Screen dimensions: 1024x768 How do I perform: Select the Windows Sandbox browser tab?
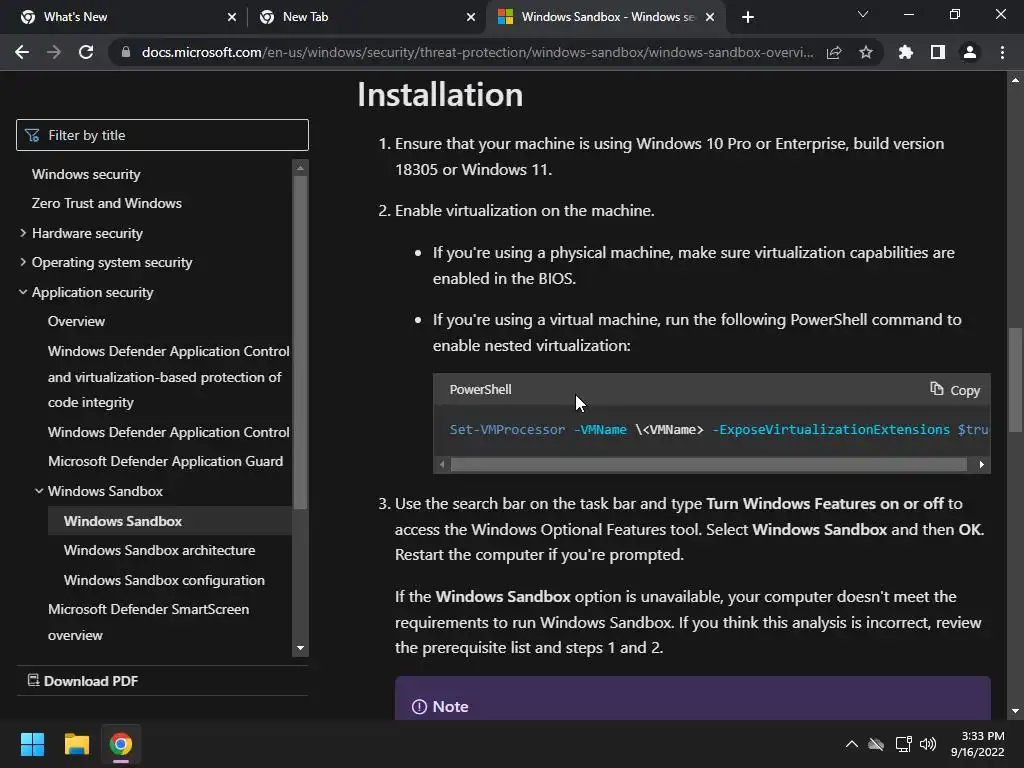[607, 17]
